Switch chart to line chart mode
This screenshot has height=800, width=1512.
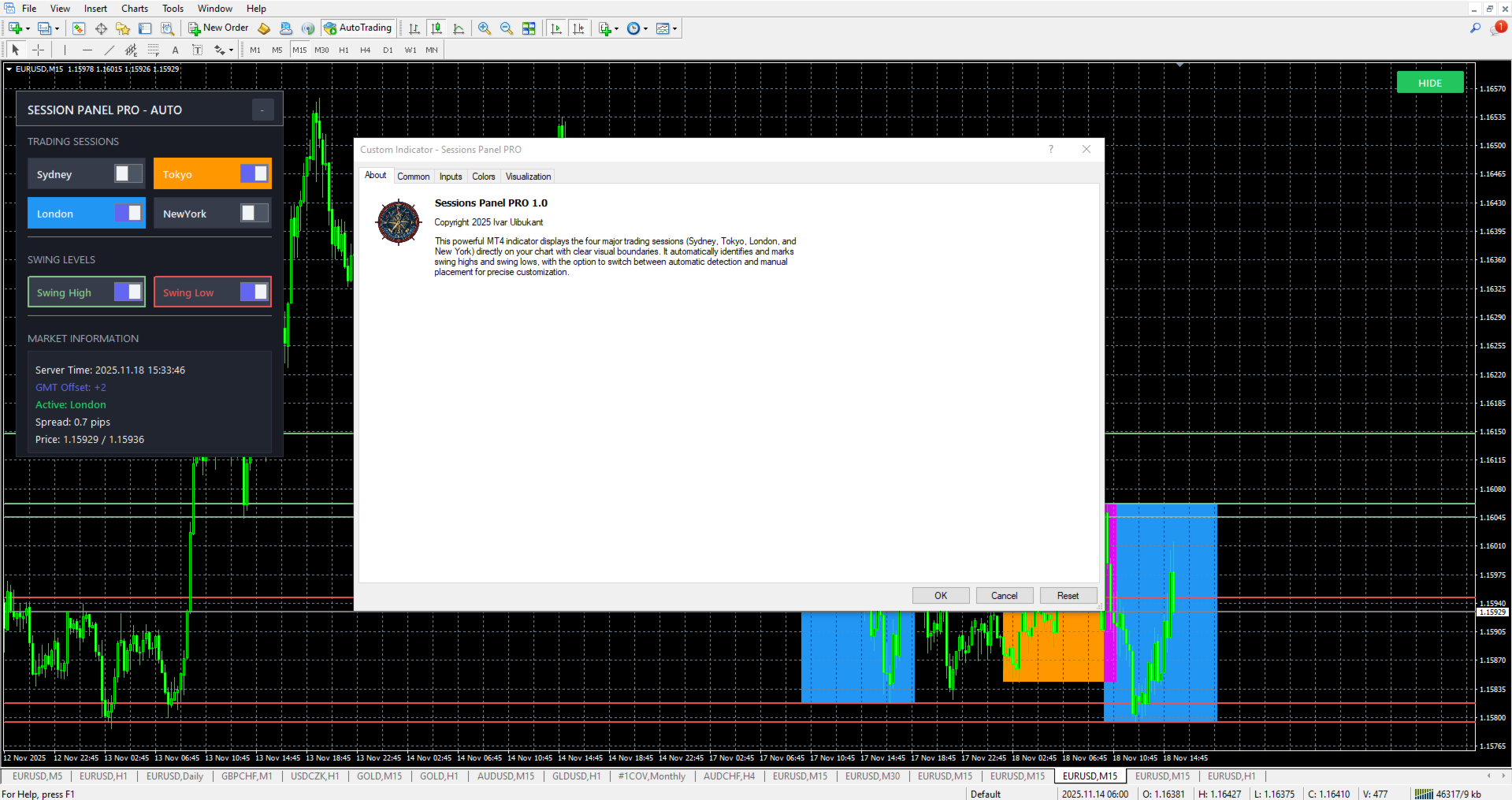pos(459,28)
